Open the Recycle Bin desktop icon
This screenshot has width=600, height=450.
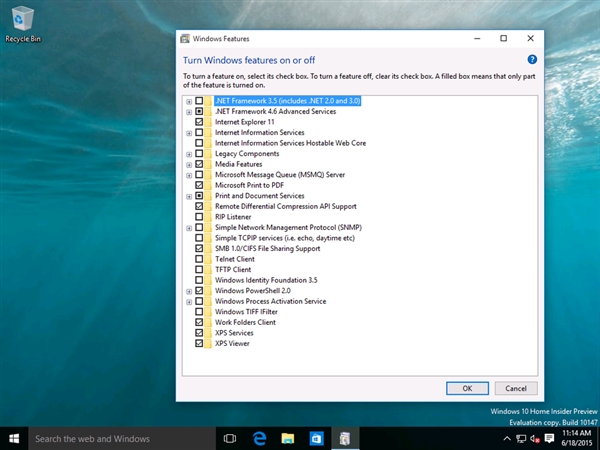point(23,25)
